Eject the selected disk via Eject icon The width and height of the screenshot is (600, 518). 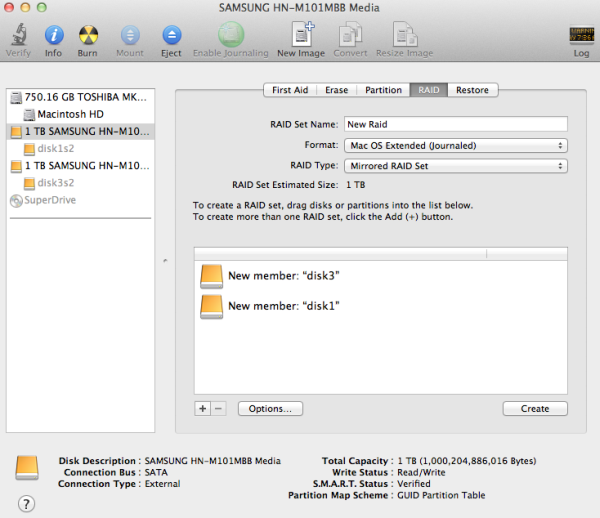[171, 35]
